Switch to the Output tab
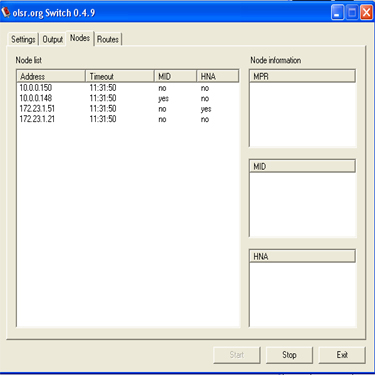Image resolution: width=375 pixels, height=375 pixels. click(x=53, y=39)
